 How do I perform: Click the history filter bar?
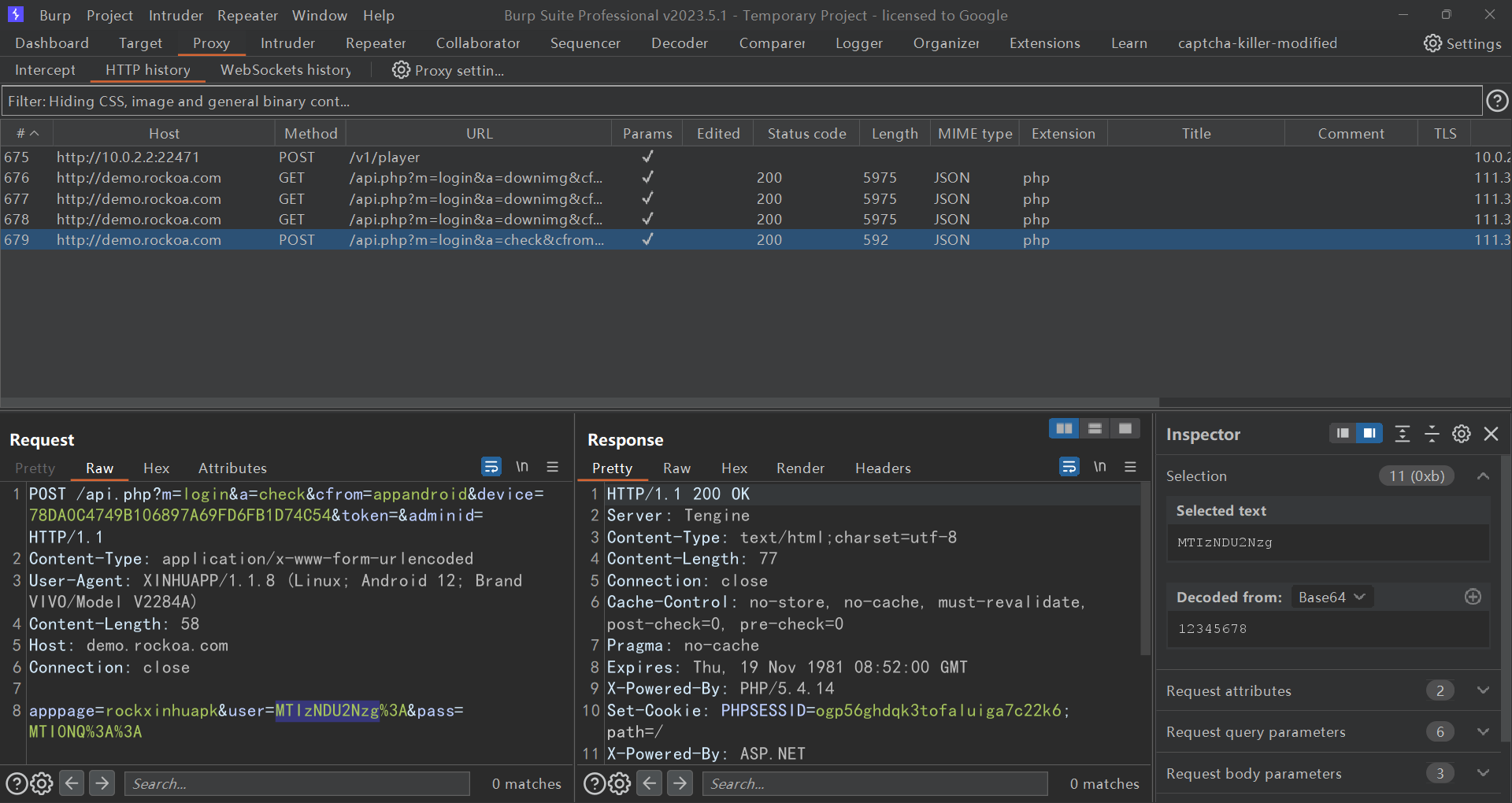coord(742,101)
